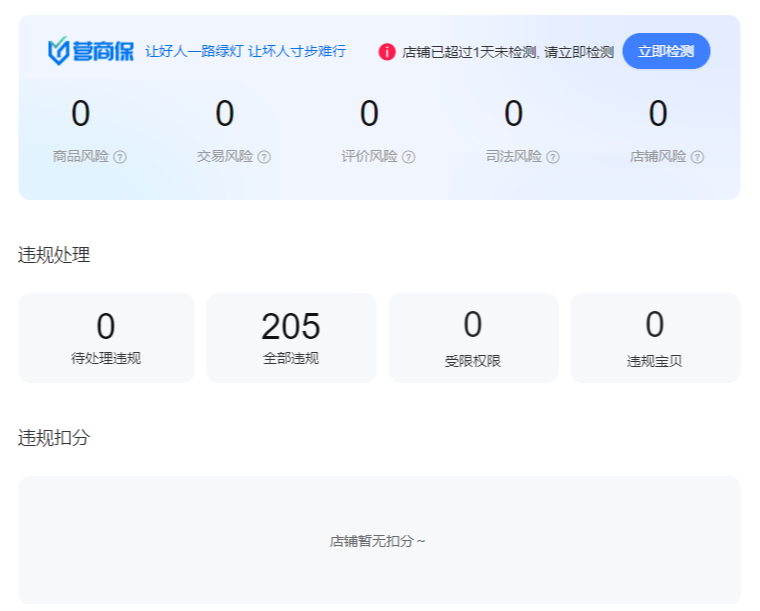Screen dimensions: 760x611
Task: Select the 司法风险 label
Action: coord(514,157)
